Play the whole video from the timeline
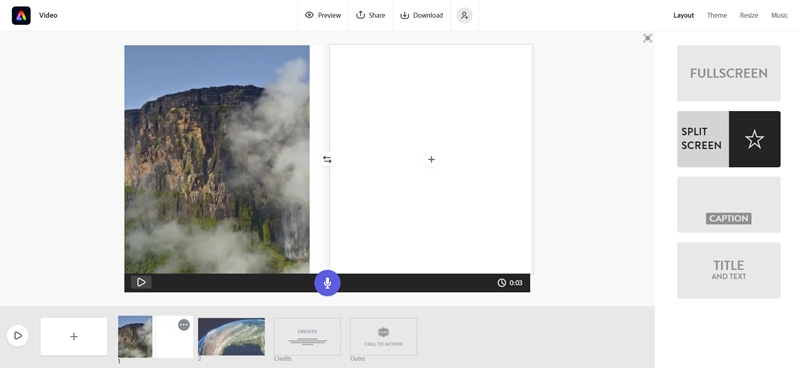 click(17, 336)
